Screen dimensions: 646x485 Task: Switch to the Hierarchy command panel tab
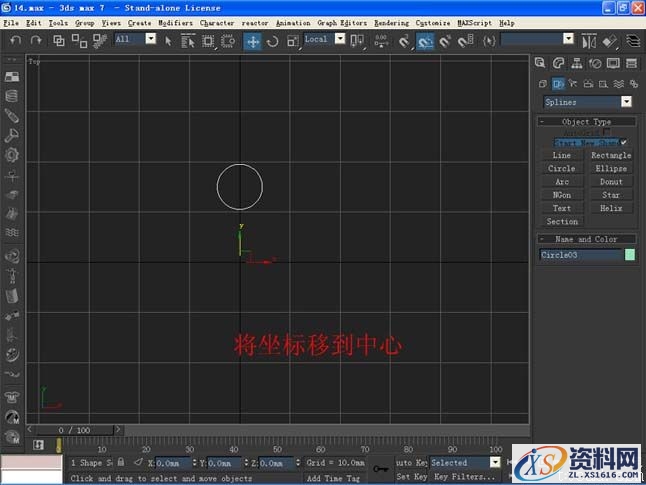tap(577, 63)
